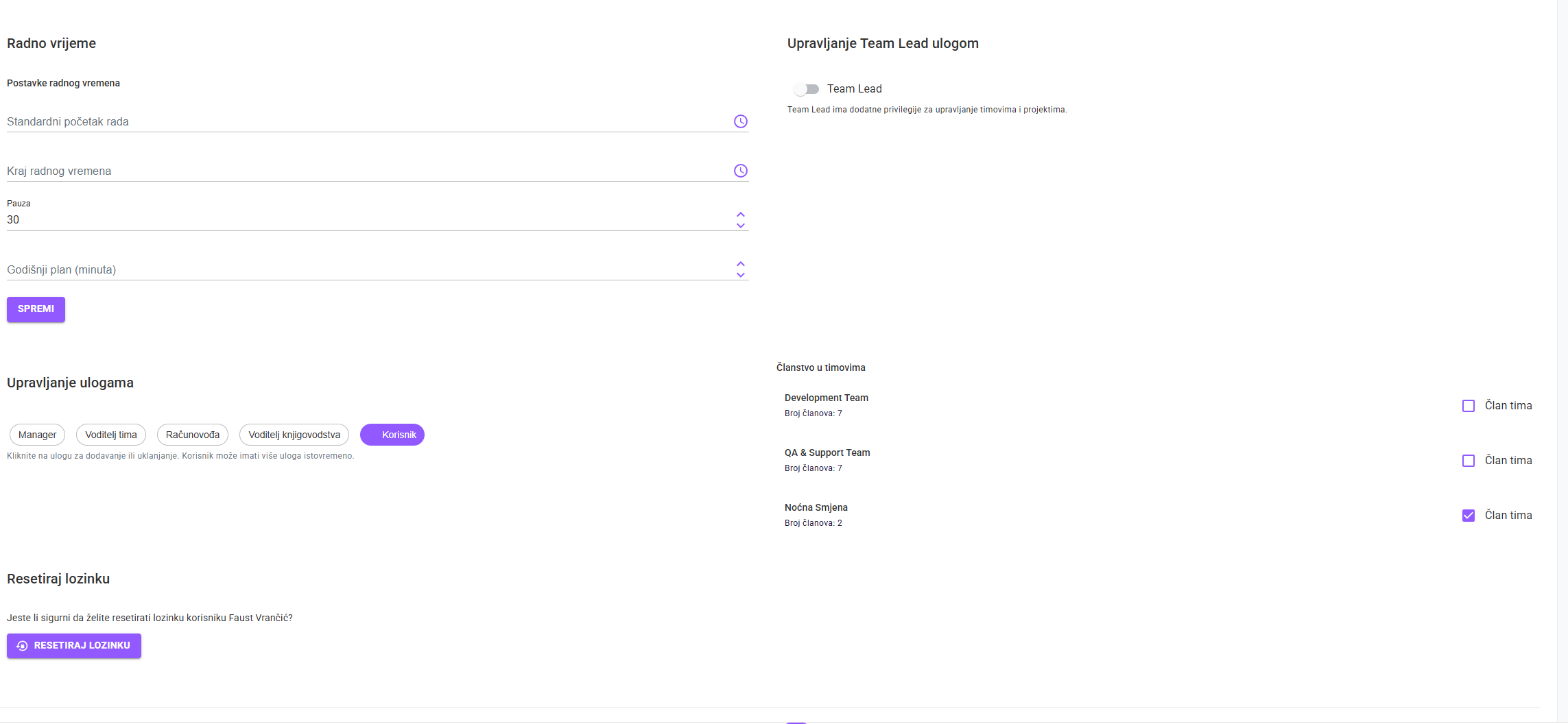The width and height of the screenshot is (1568, 724).
Task: Decrease Godišnji plan with down arrow
Action: (740, 275)
